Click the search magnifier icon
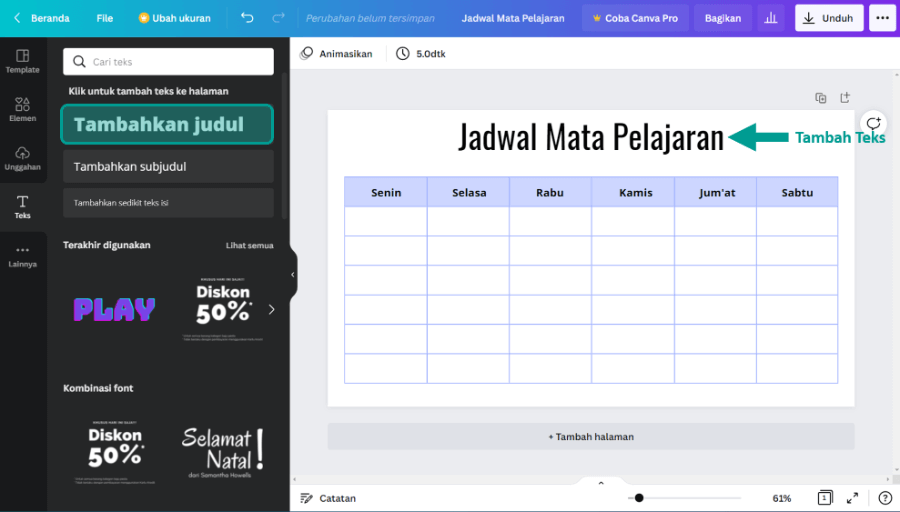 (x=79, y=61)
